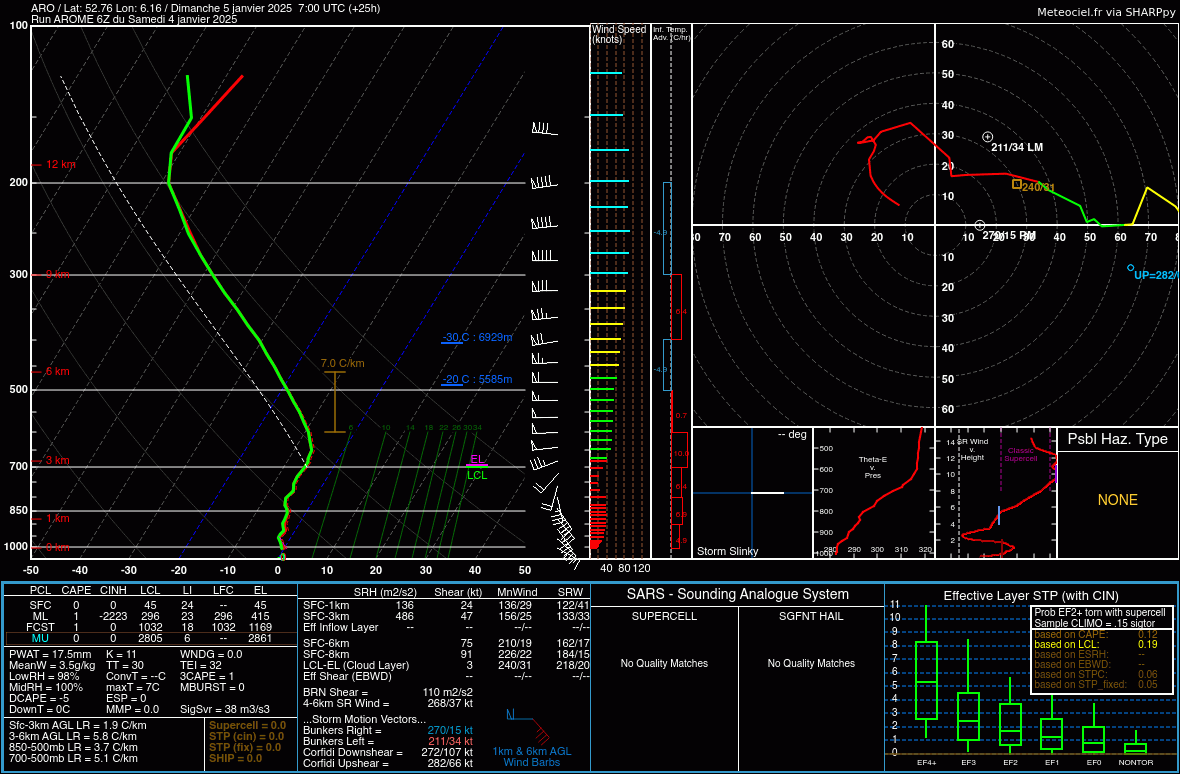This screenshot has width=1180, height=774.
Task: Click the DCAPE = -5 value
Action: (x=37, y=697)
